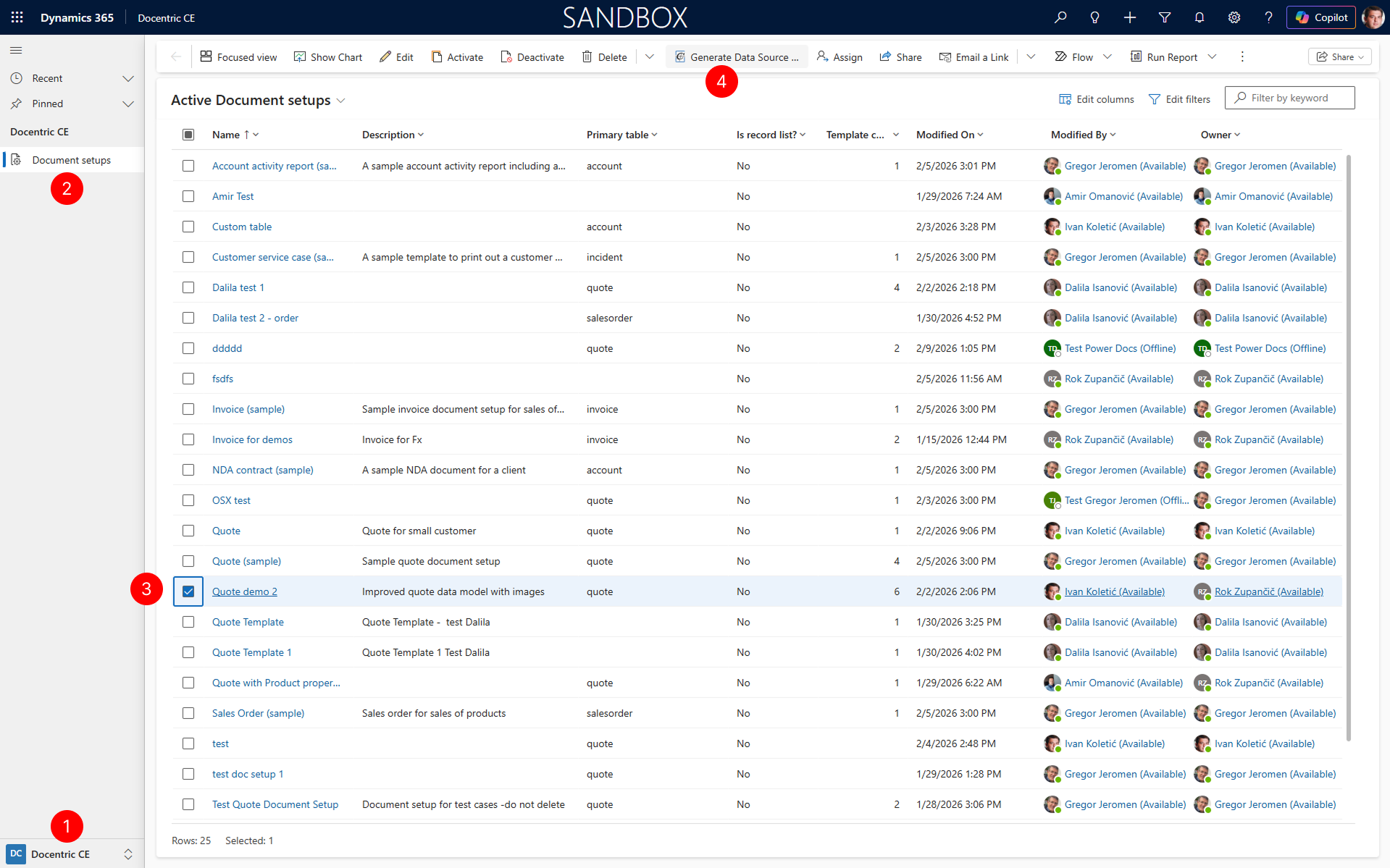Click the Assign command

point(840,56)
